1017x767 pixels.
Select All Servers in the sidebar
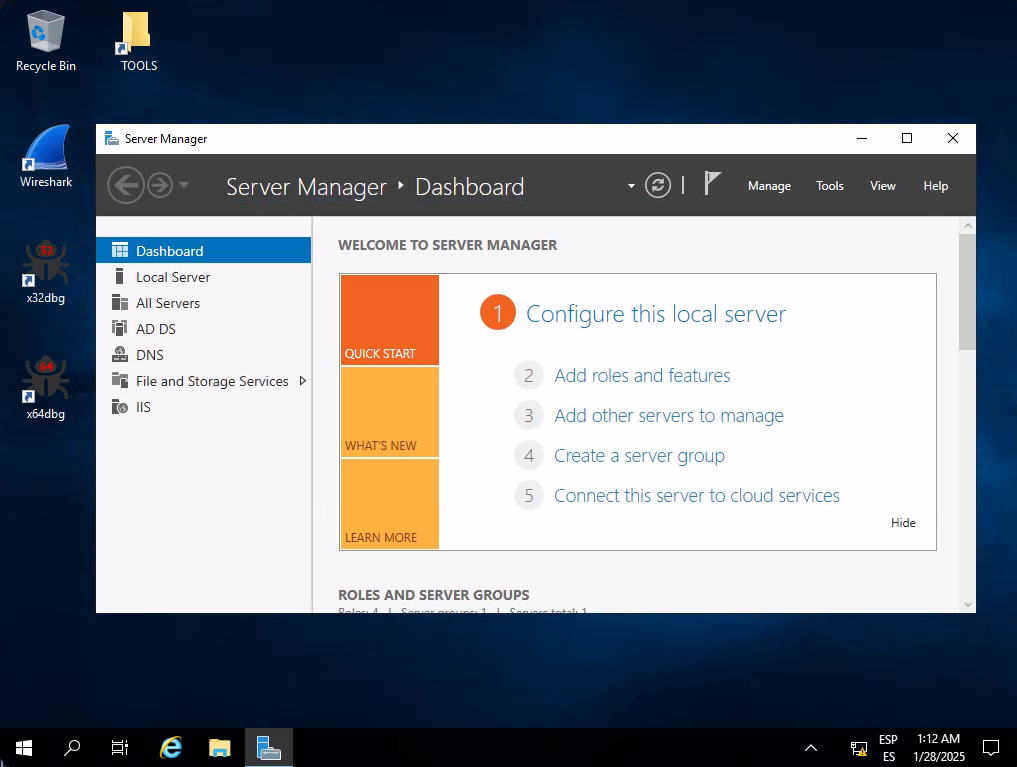[204, 303]
